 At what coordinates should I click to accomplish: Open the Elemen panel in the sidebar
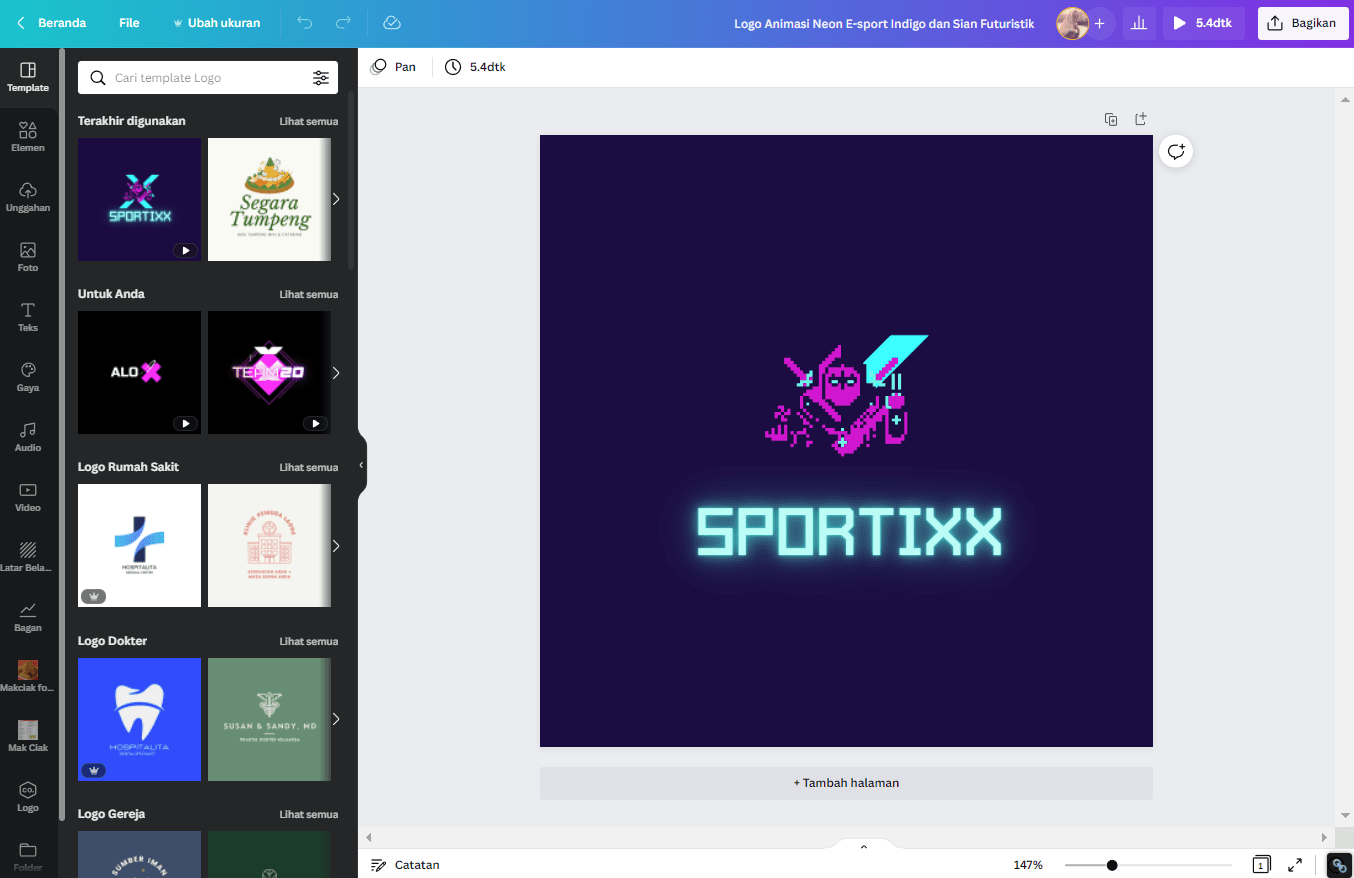[x=28, y=137]
